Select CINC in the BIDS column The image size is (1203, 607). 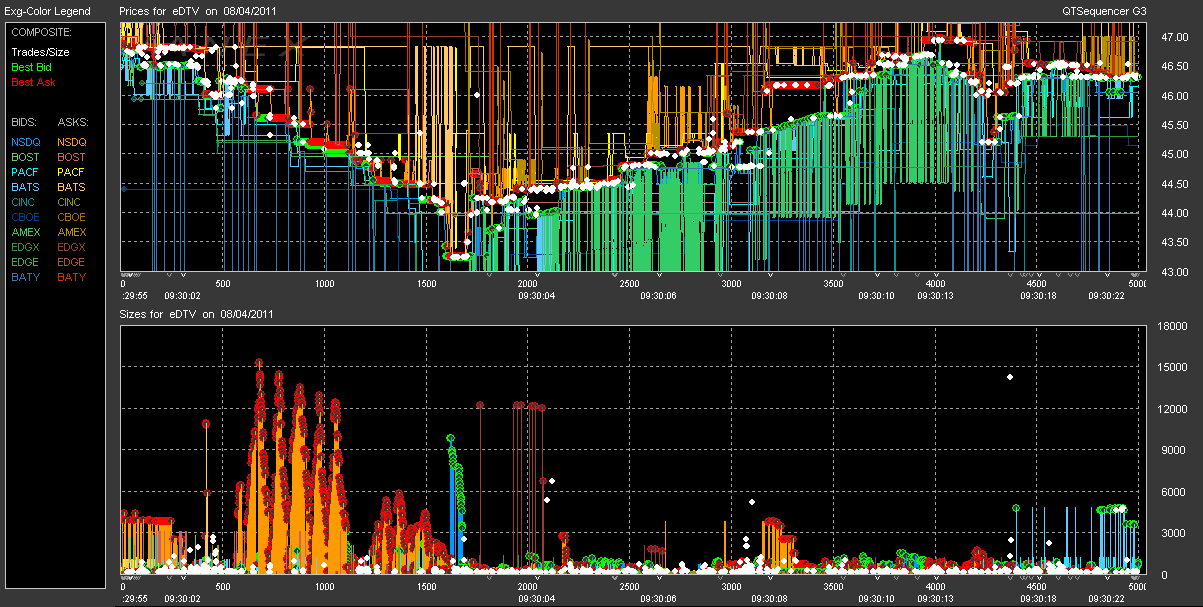pyautogui.click(x=24, y=202)
